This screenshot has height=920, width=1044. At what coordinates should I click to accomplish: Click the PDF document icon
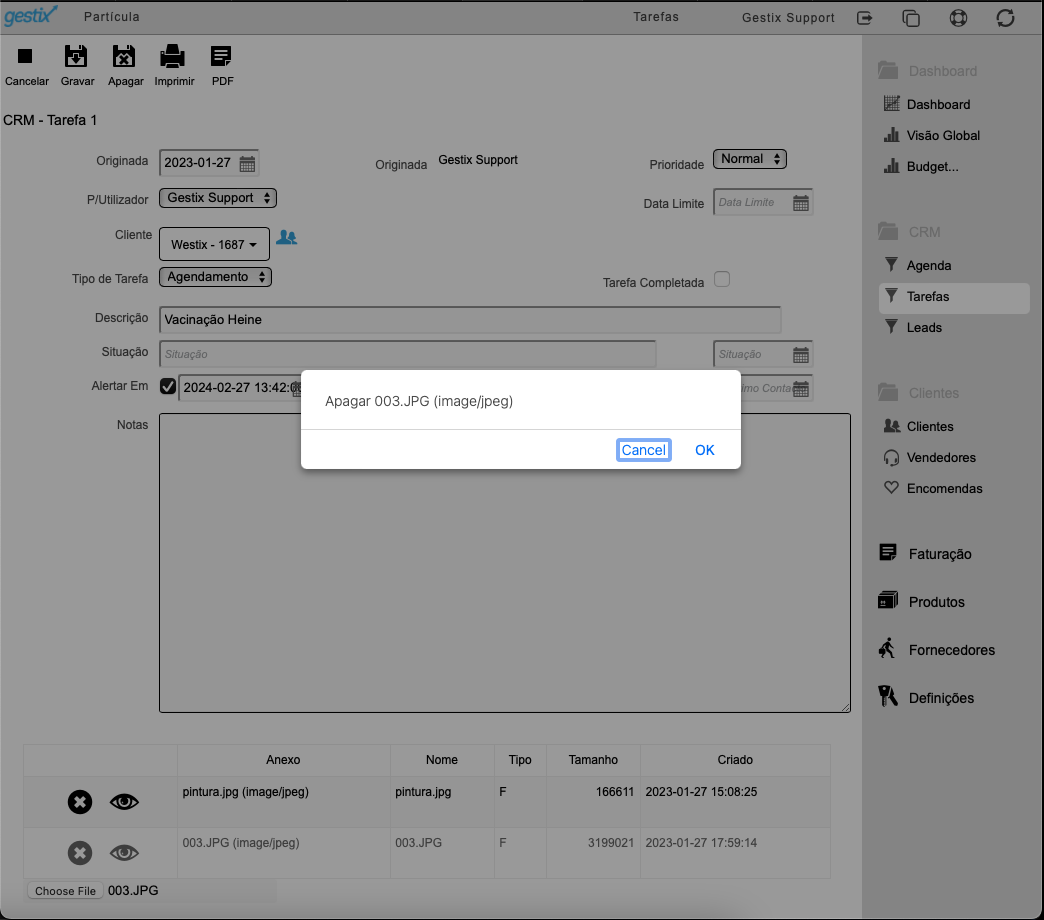click(221, 57)
